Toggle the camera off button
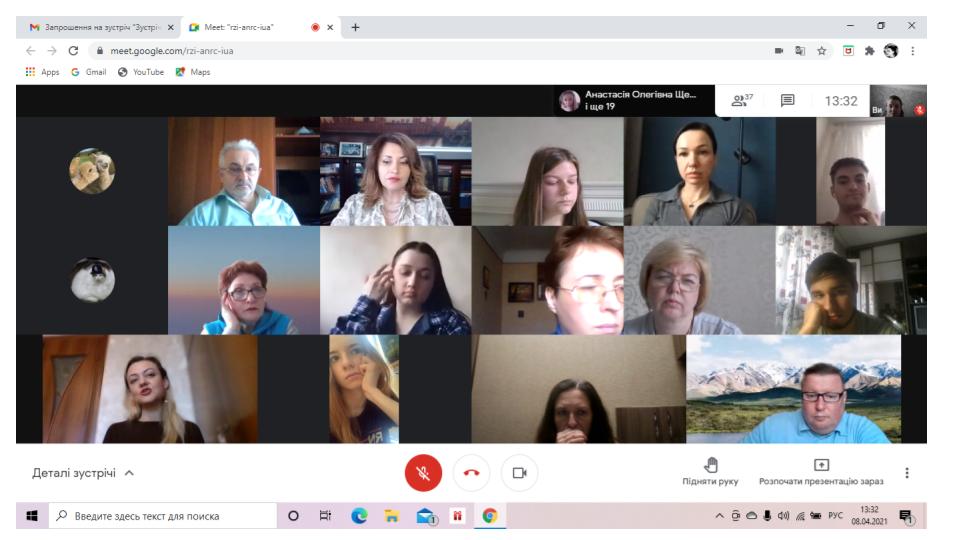 point(519,473)
